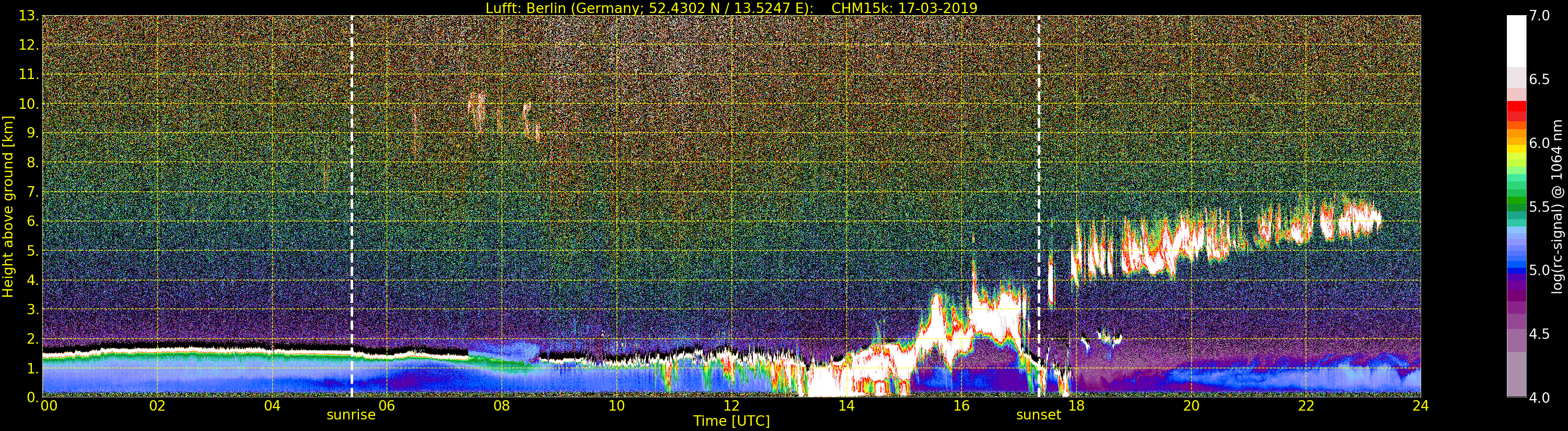1568x431 pixels.
Task: Click the 'Time [UTC]' axis label
Action: [x=731, y=421]
